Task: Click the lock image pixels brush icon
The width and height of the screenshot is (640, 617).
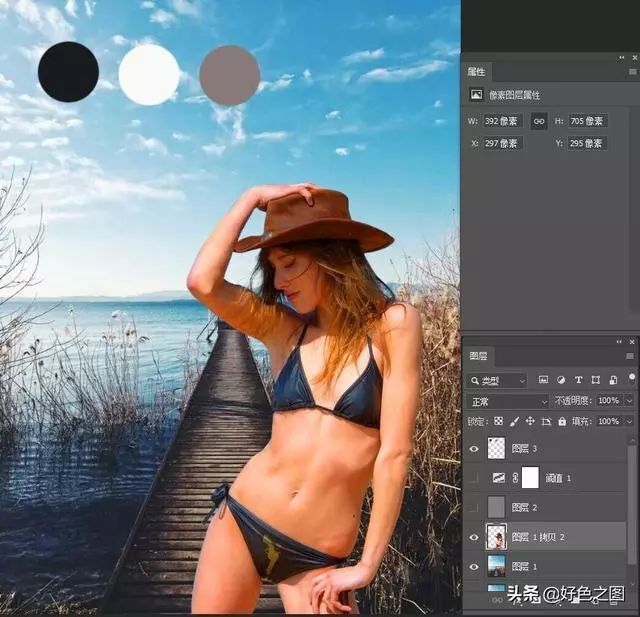Action: click(514, 422)
